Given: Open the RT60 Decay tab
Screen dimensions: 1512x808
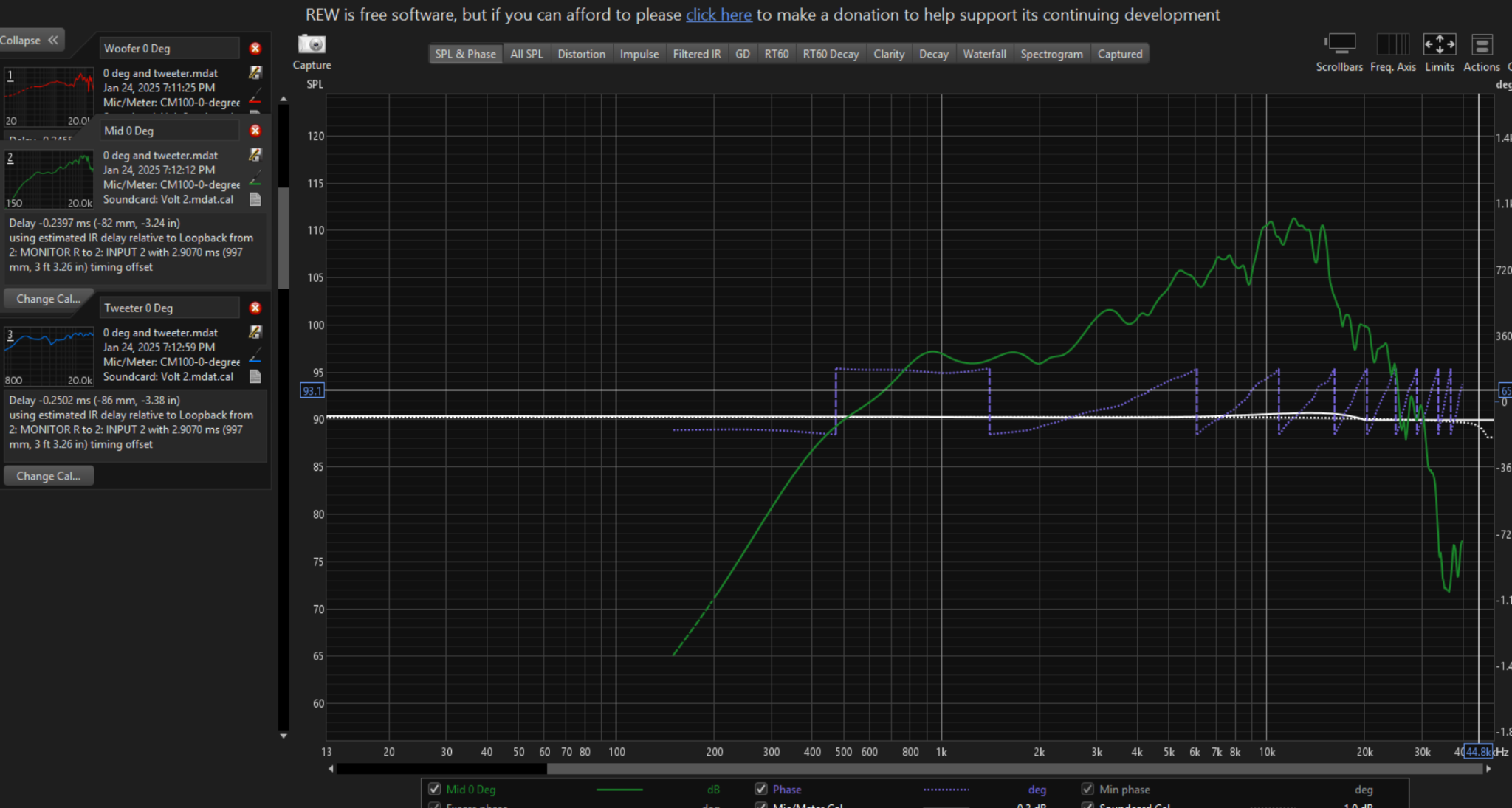Looking at the screenshot, I should [831, 54].
